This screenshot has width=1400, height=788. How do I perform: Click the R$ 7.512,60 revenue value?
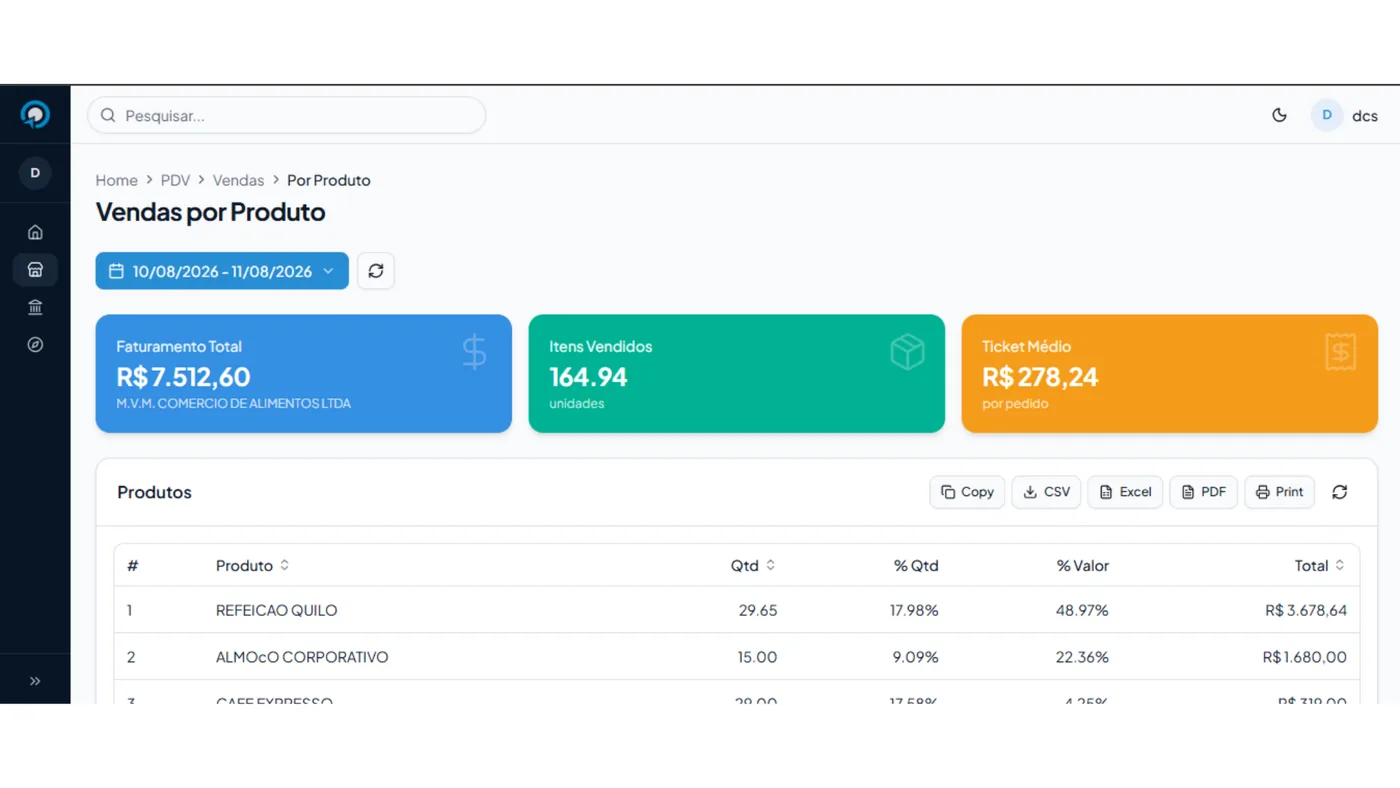click(183, 377)
